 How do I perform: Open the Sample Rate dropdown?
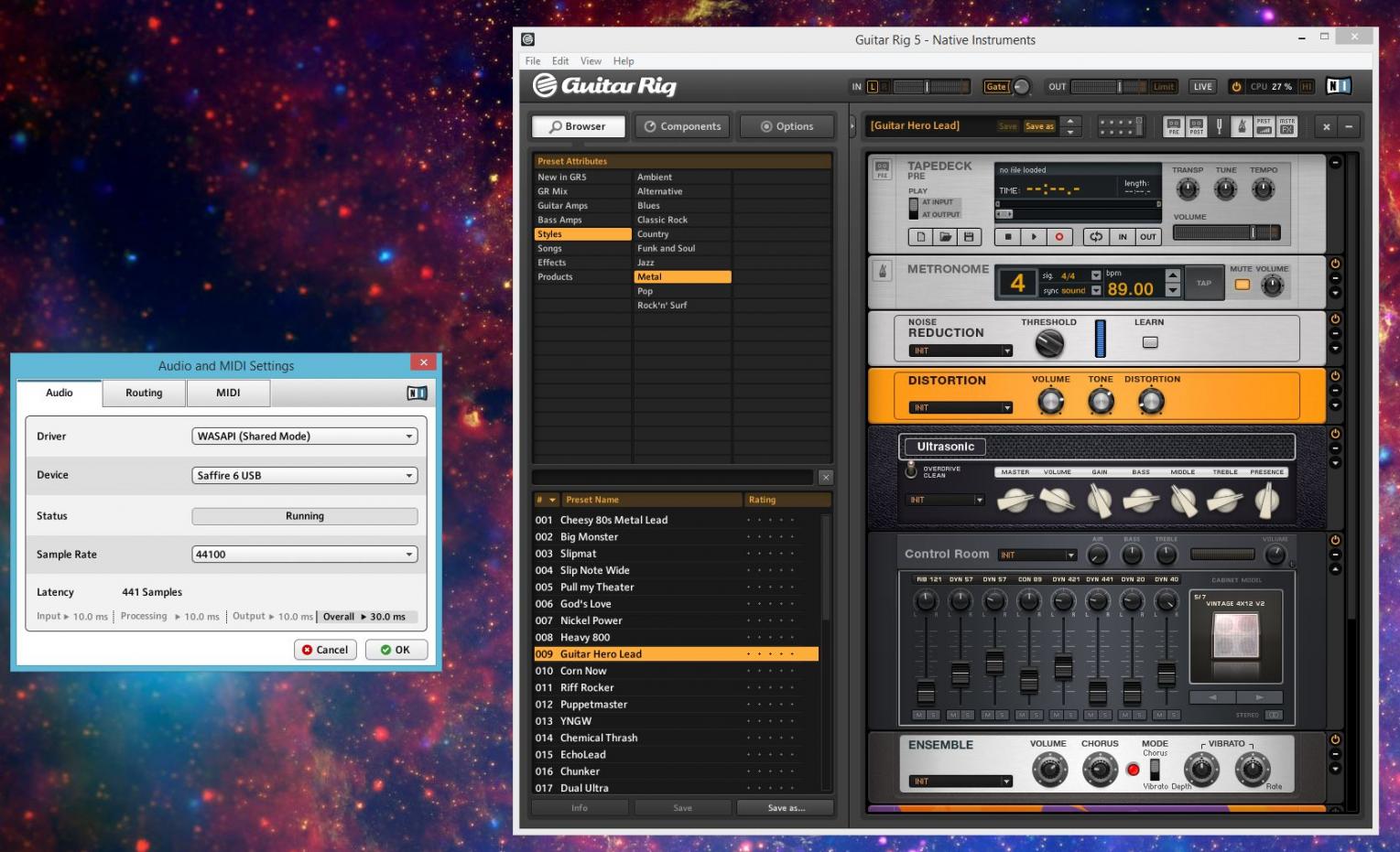click(x=305, y=555)
